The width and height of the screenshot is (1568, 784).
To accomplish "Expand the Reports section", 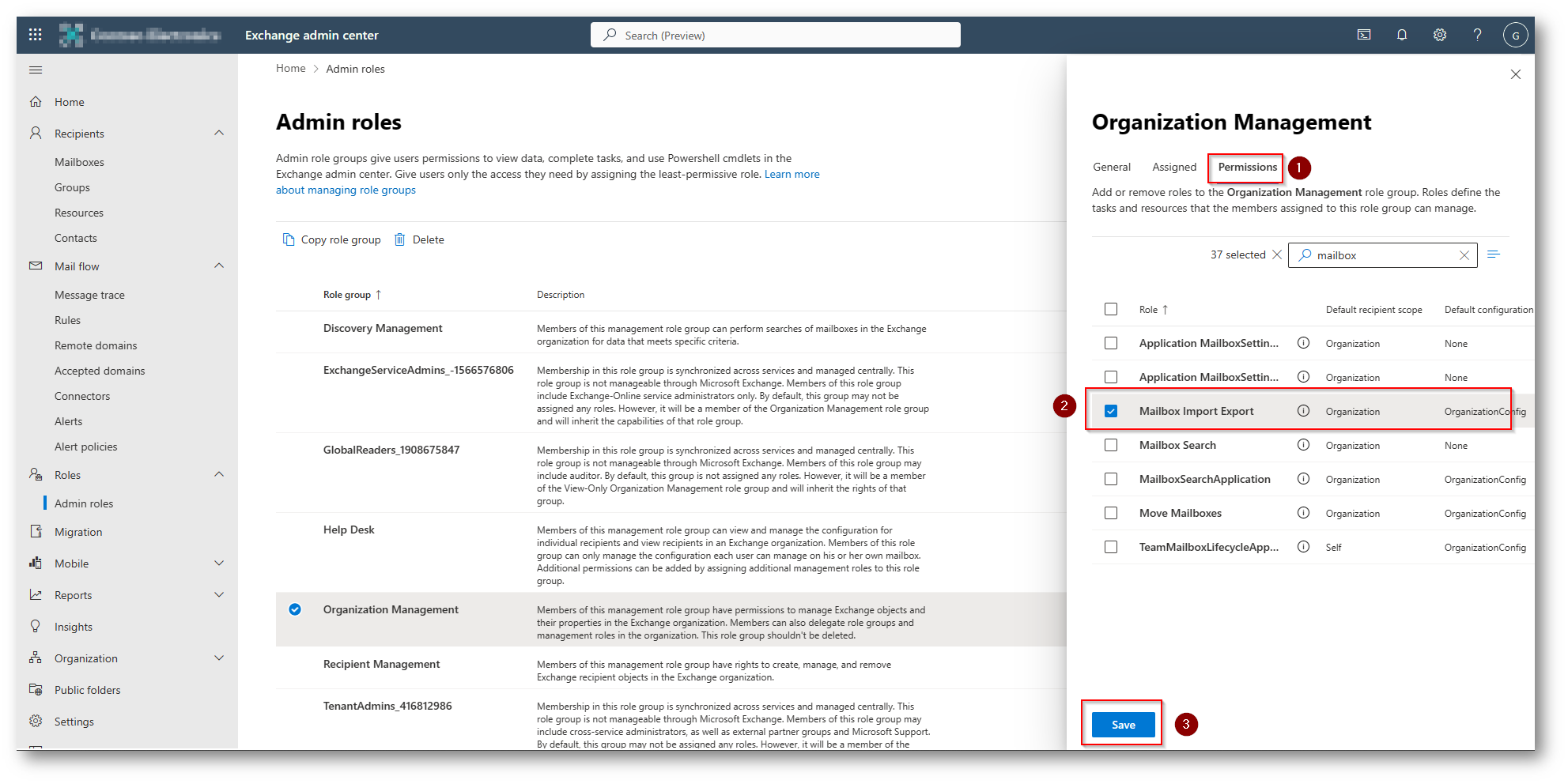I will [x=219, y=594].
